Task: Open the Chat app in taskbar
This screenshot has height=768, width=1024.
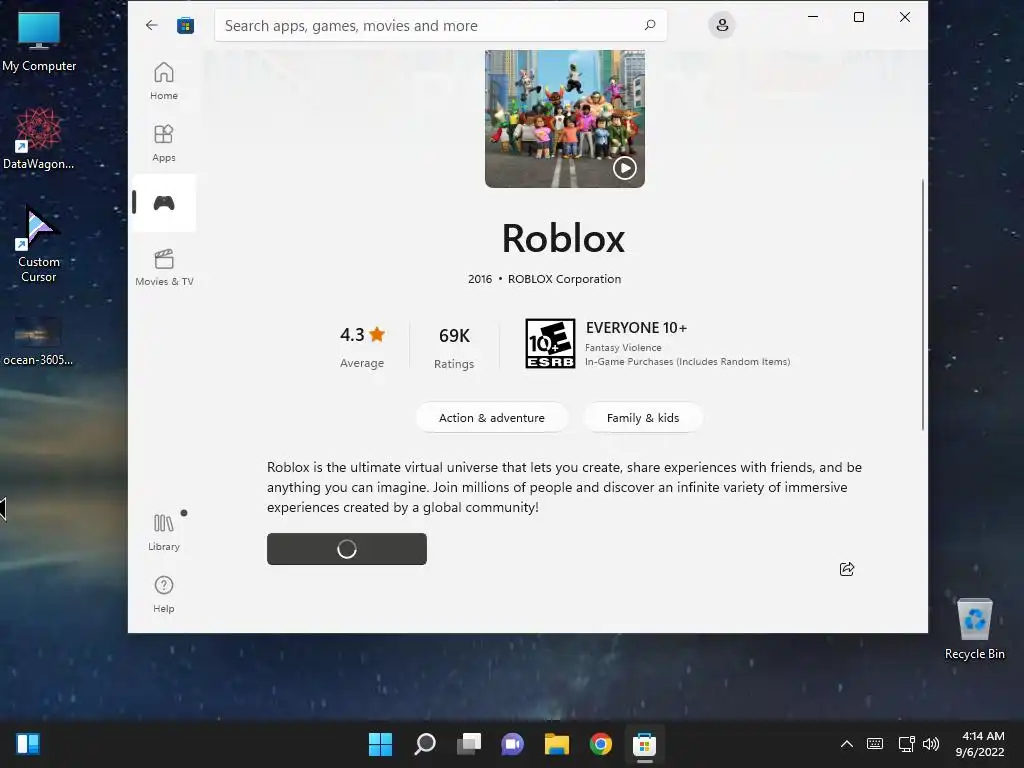Action: 513,744
